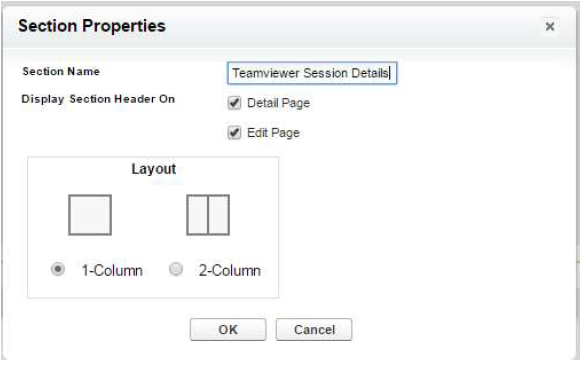583x376 pixels.
Task: Choose the 2-Column radio button
Action: 175,269
